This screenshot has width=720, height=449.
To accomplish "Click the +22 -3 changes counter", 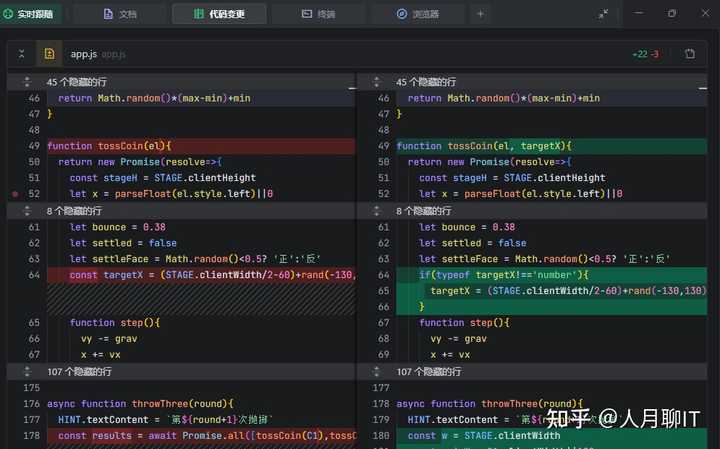I will click(645, 54).
